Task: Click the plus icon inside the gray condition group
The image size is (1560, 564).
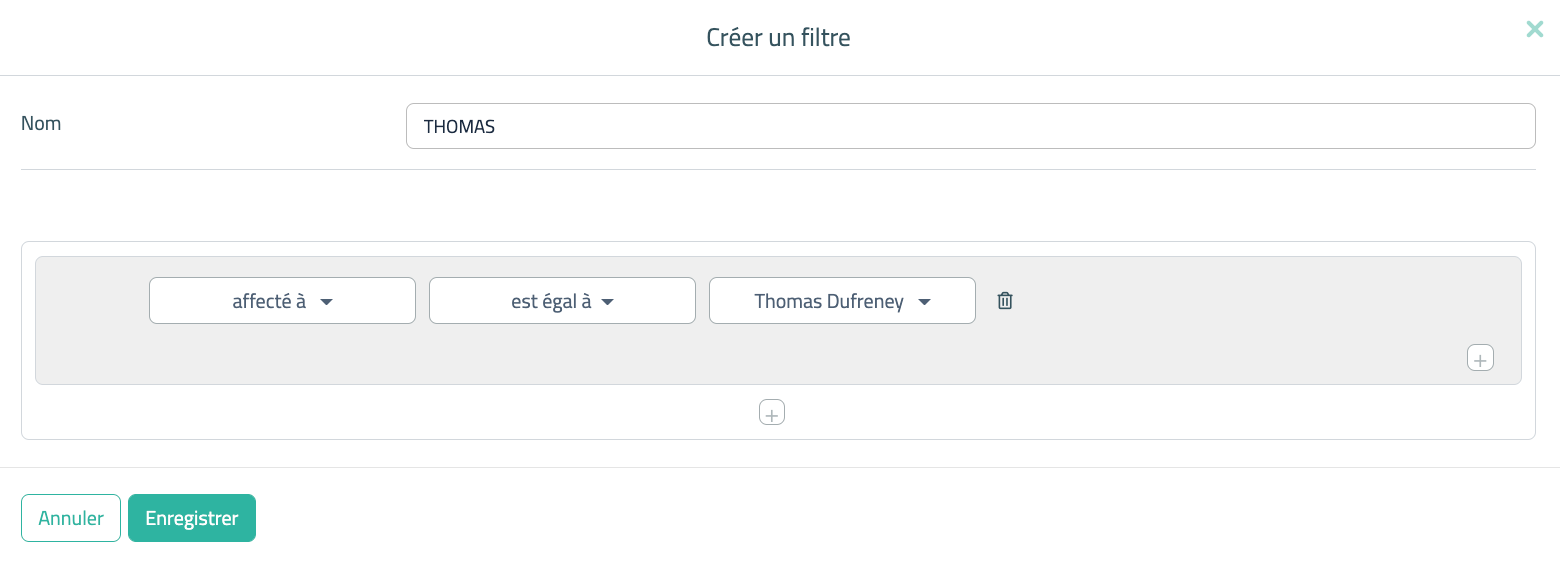Action: [1480, 358]
